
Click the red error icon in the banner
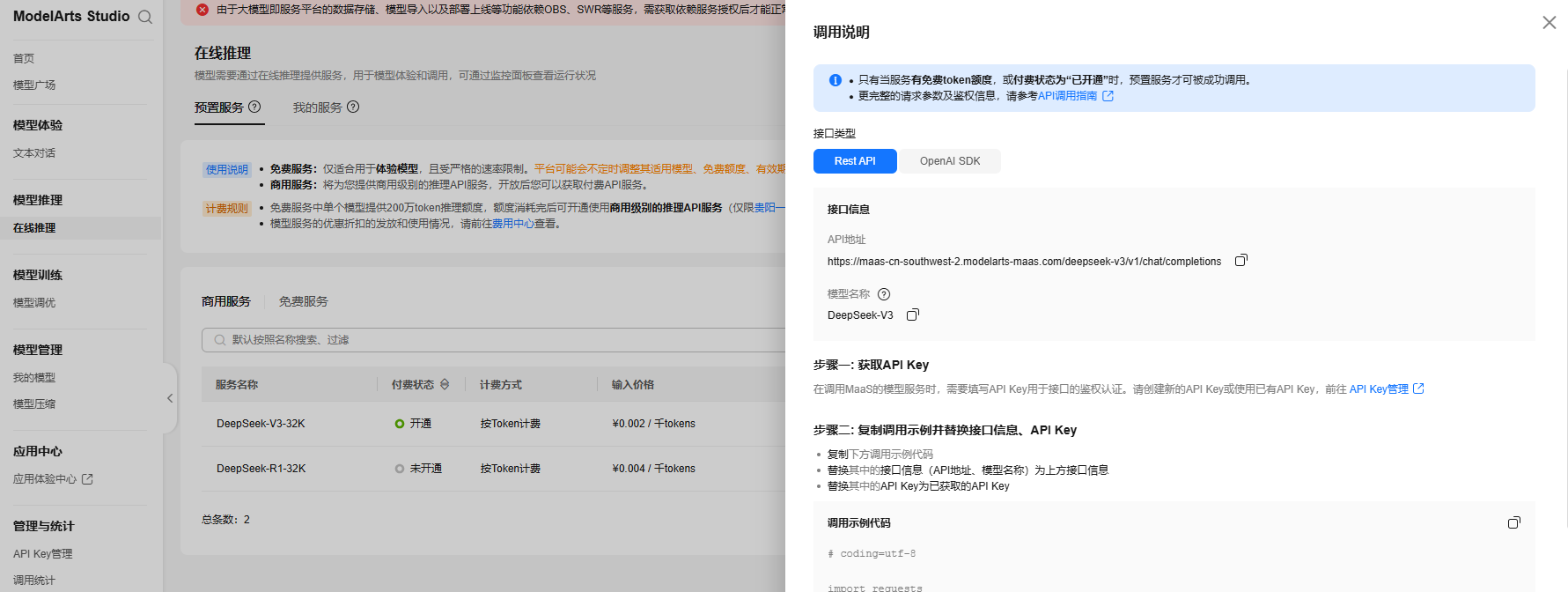(x=202, y=10)
